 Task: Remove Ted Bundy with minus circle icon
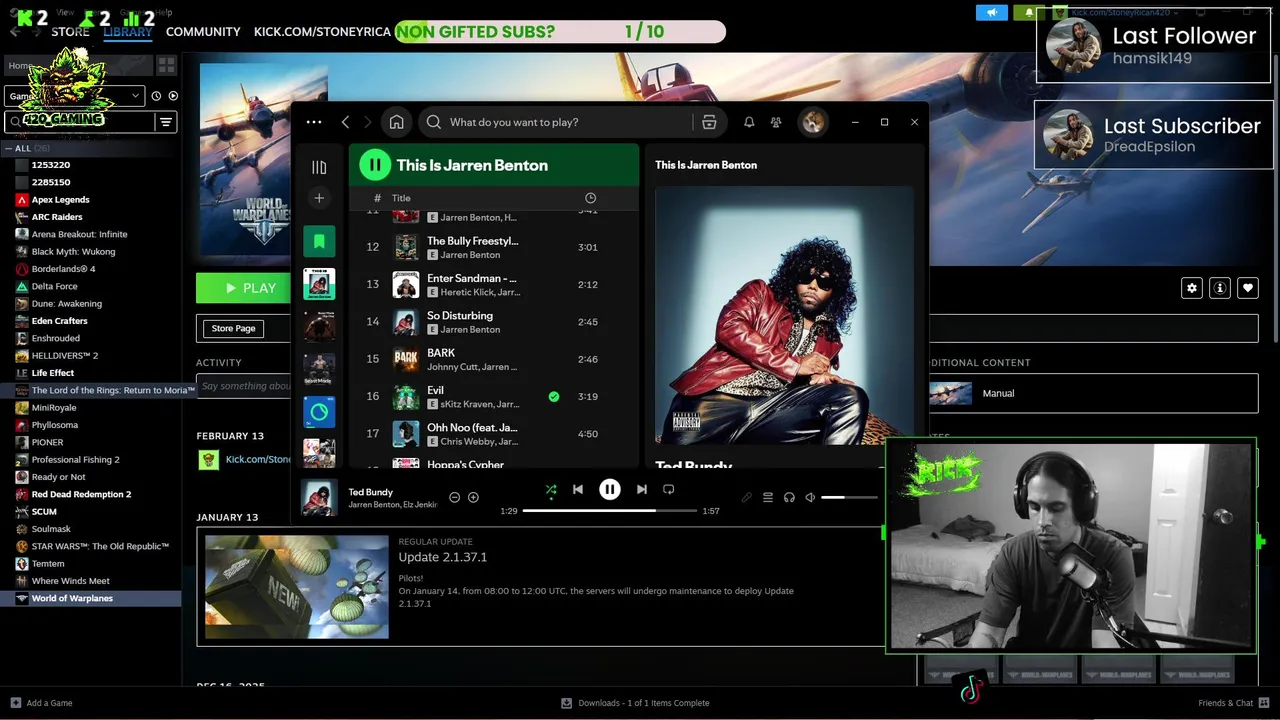pos(454,497)
